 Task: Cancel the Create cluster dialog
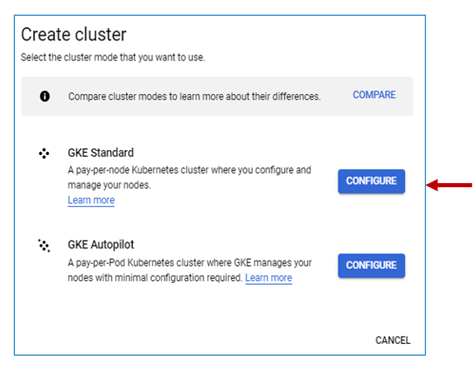393,340
